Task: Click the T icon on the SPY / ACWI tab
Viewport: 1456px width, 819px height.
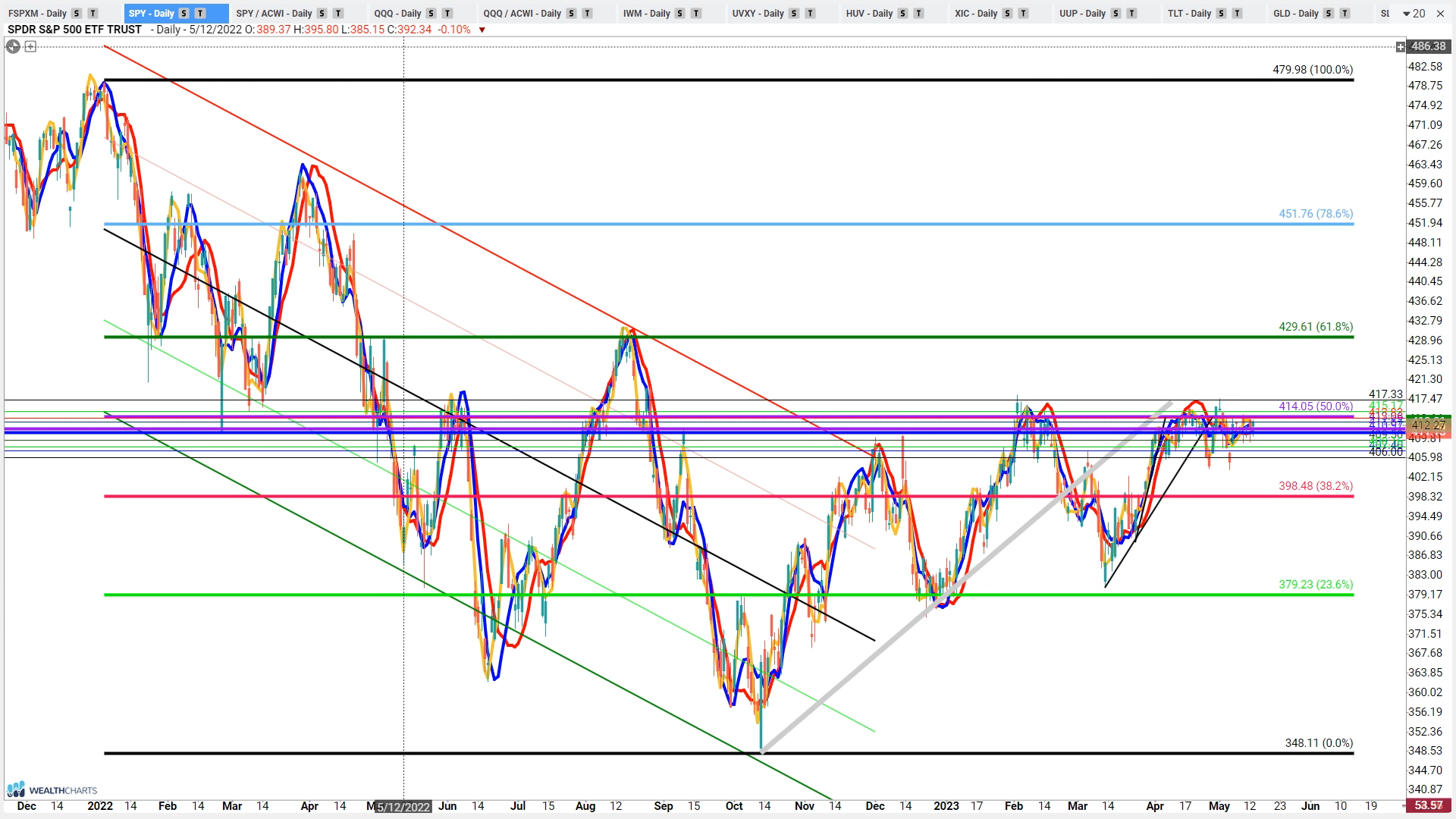Action: click(338, 13)
